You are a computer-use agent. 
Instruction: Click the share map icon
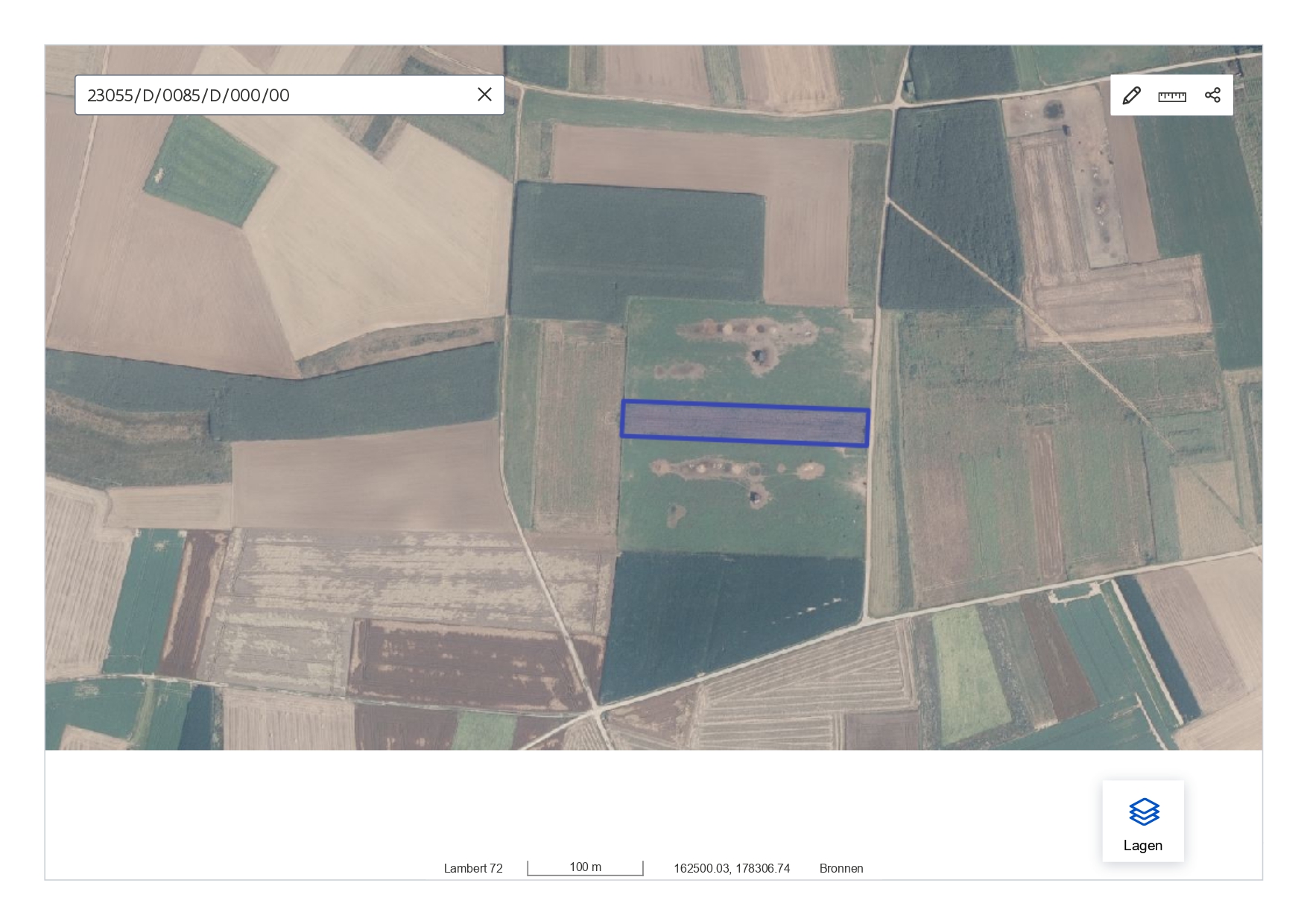[x=1212, y=95]
